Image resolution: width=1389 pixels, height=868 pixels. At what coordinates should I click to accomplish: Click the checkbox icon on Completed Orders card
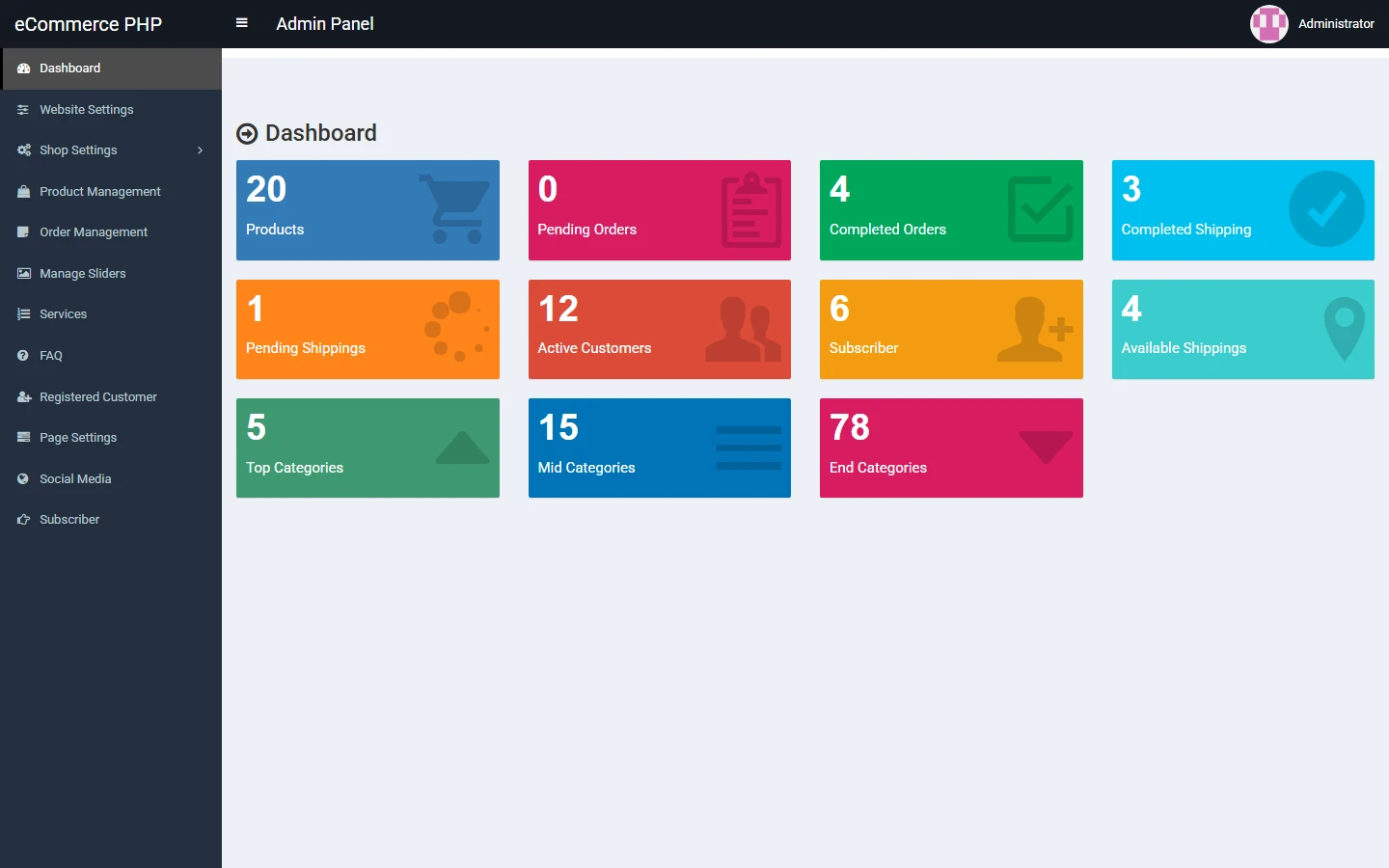1041,209
